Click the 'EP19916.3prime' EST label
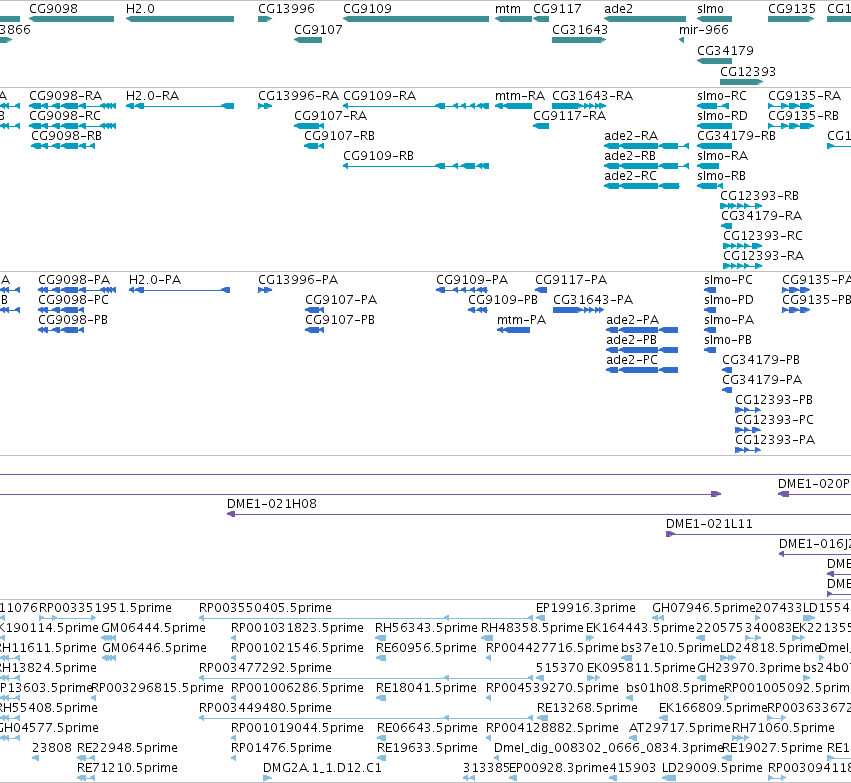Viewport: 851px width, 783px height. [x=586, y=608]
